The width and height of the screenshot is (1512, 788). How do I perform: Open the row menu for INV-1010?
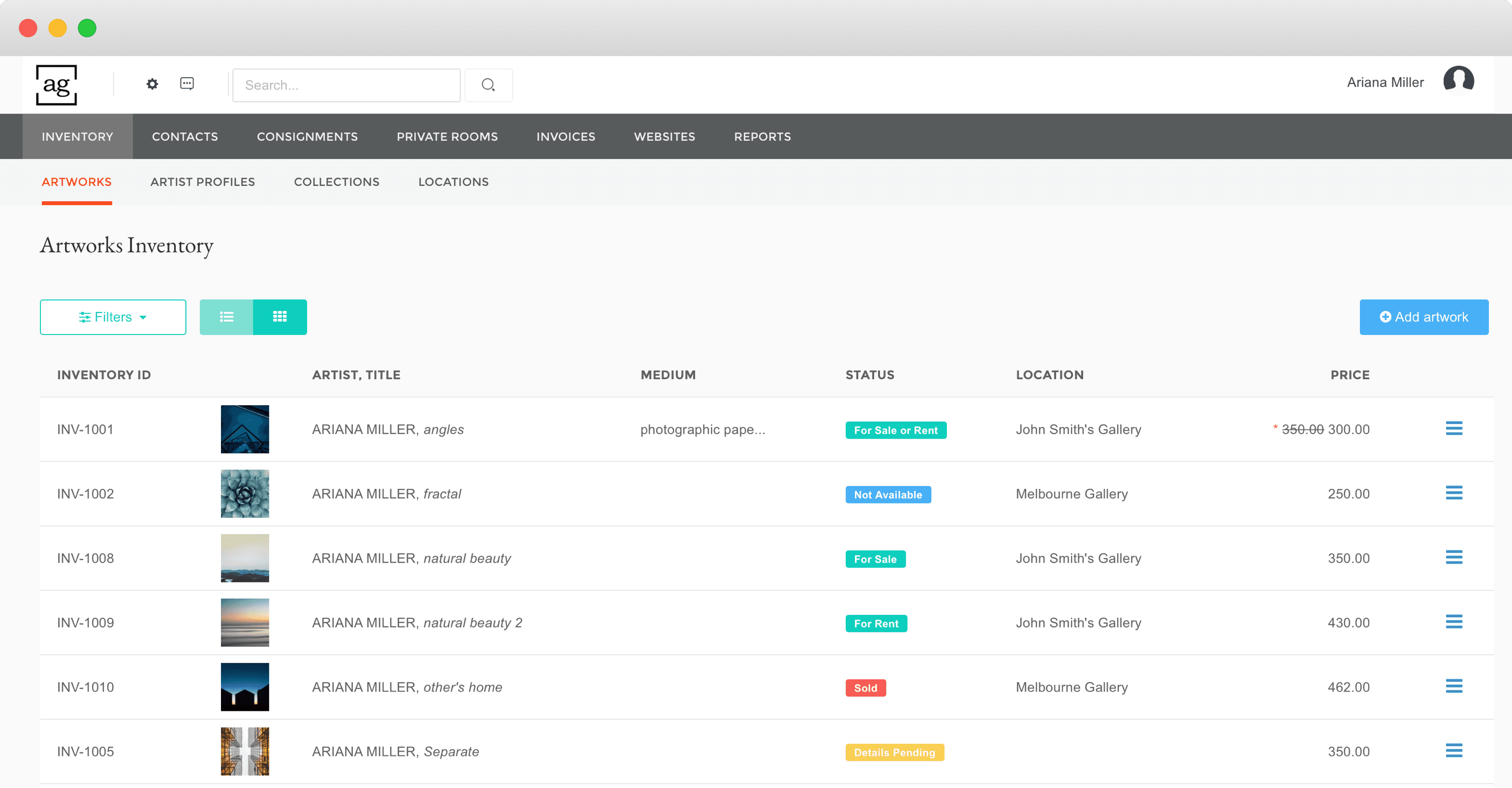tap(1453, 687)
